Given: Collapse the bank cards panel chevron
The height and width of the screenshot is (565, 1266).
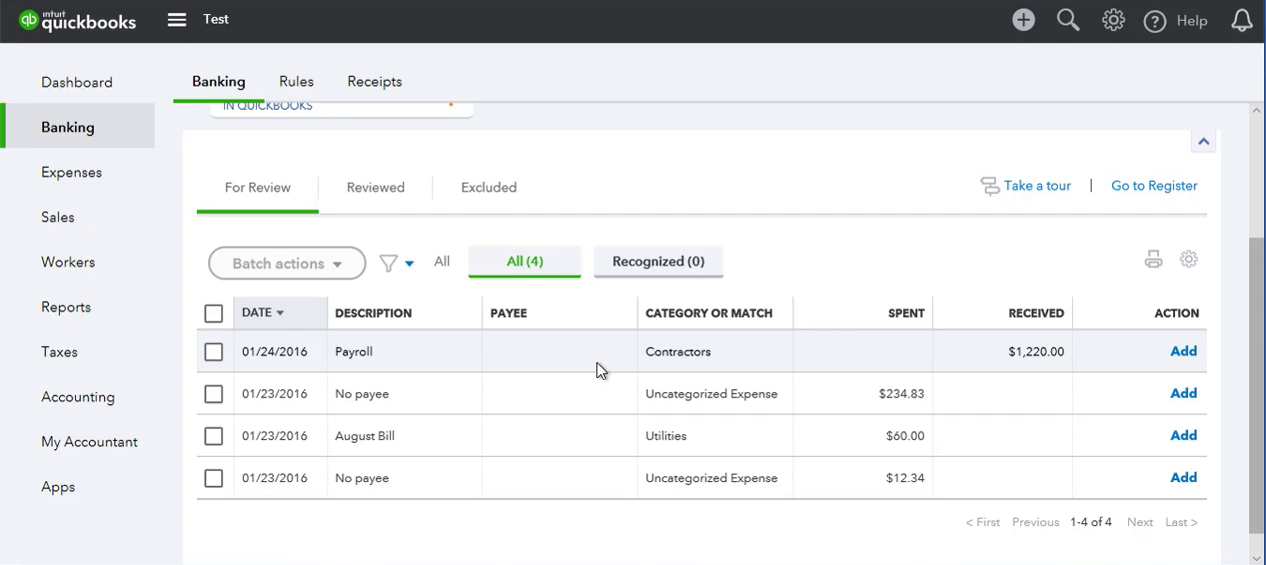Looking at the screenshot, I should tap(1203, 141).
